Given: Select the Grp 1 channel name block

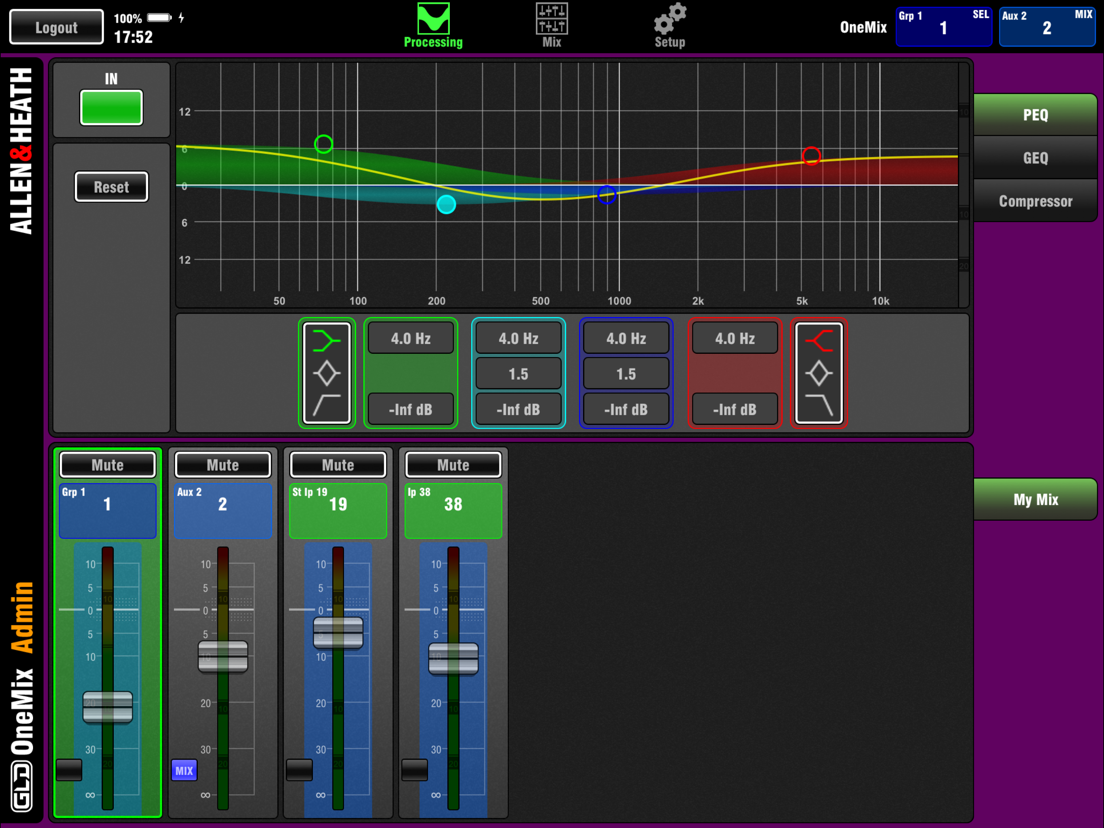Looking at the screenshot, I should tap(108, 510).
